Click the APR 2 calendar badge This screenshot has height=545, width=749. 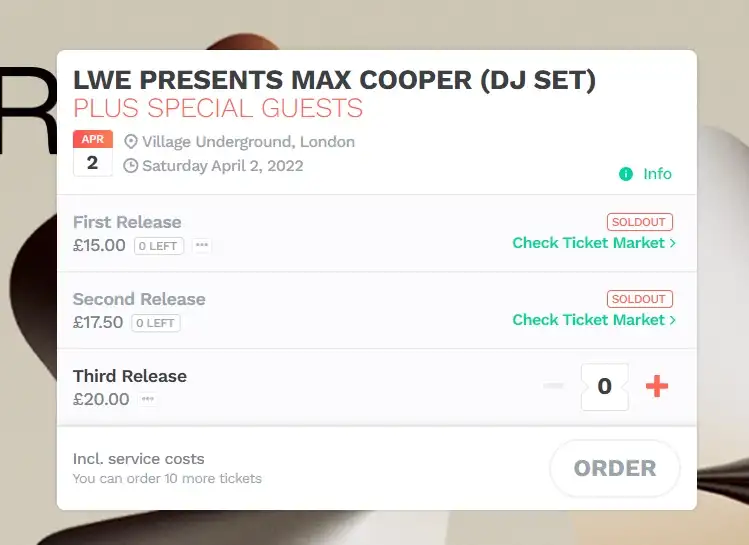(92, 153)
